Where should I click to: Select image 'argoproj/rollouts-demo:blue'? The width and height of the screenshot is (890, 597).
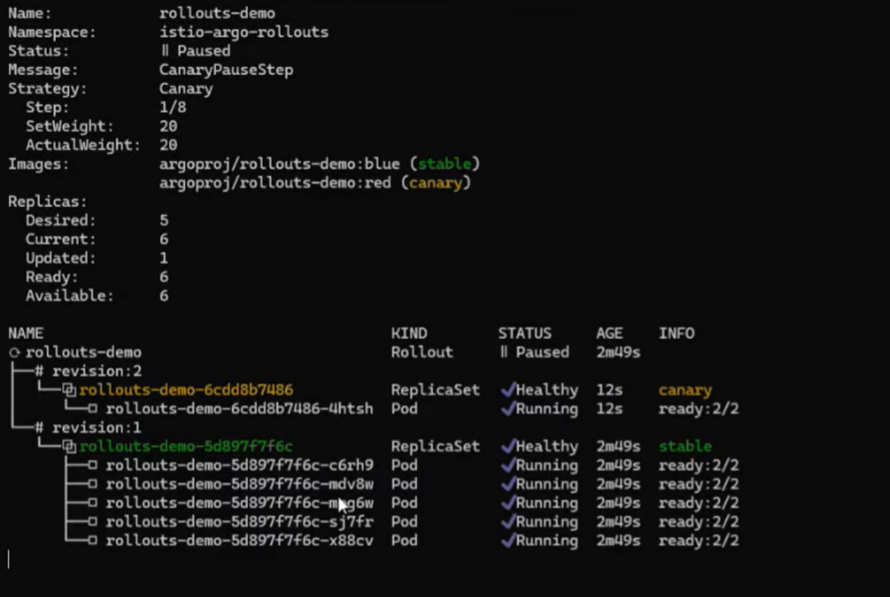tap(279, 164)
